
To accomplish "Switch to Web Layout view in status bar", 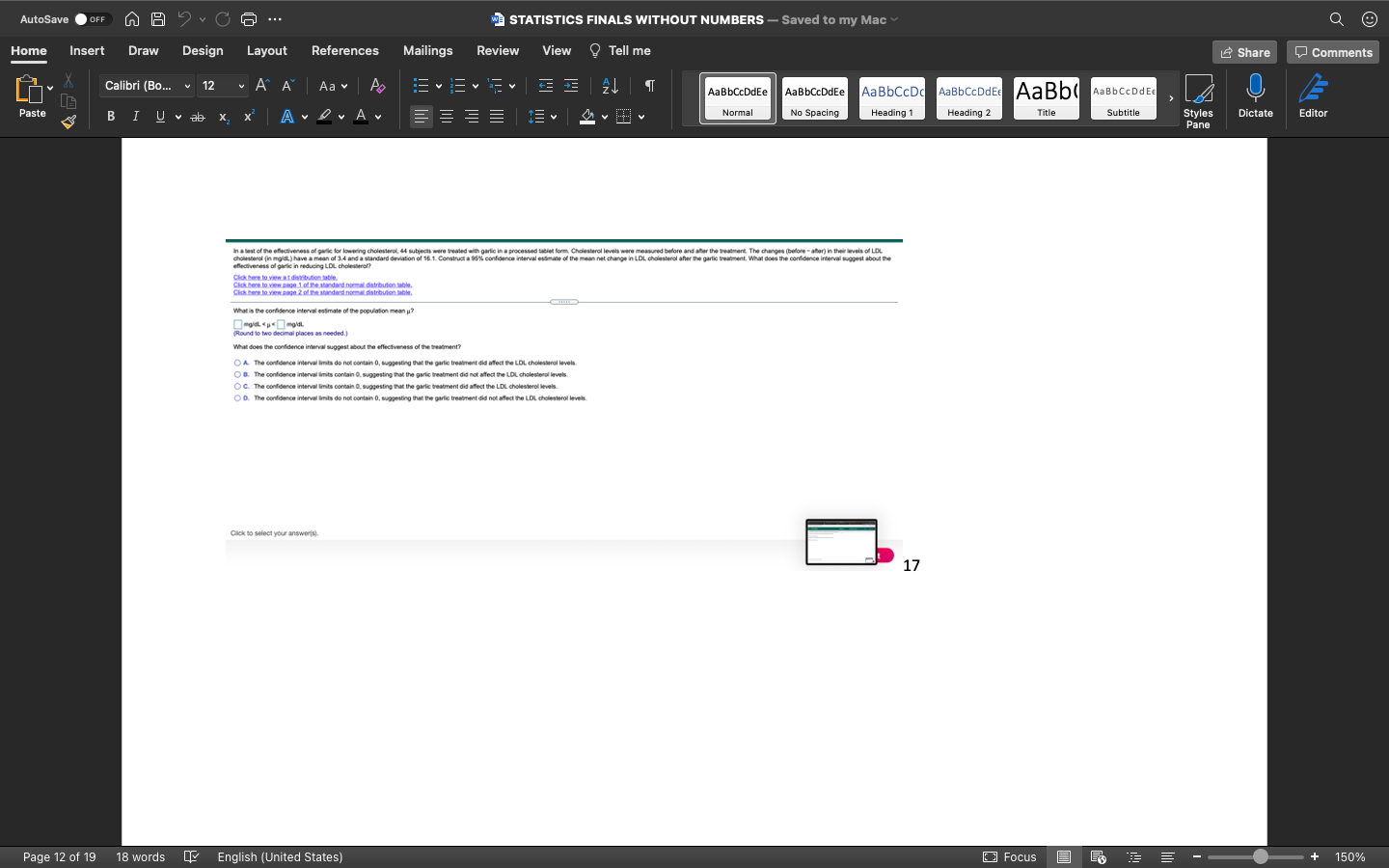I will click(1099, 856).
